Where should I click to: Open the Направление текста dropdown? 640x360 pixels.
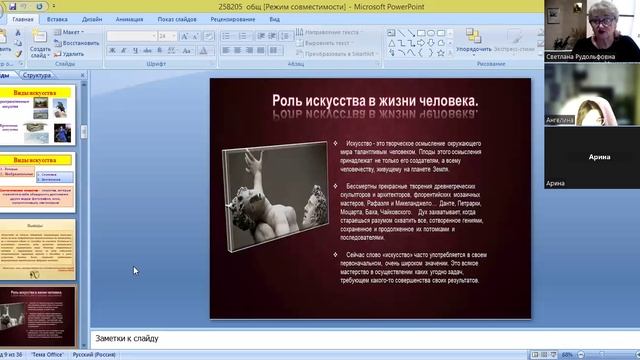(x=329, y=32)
